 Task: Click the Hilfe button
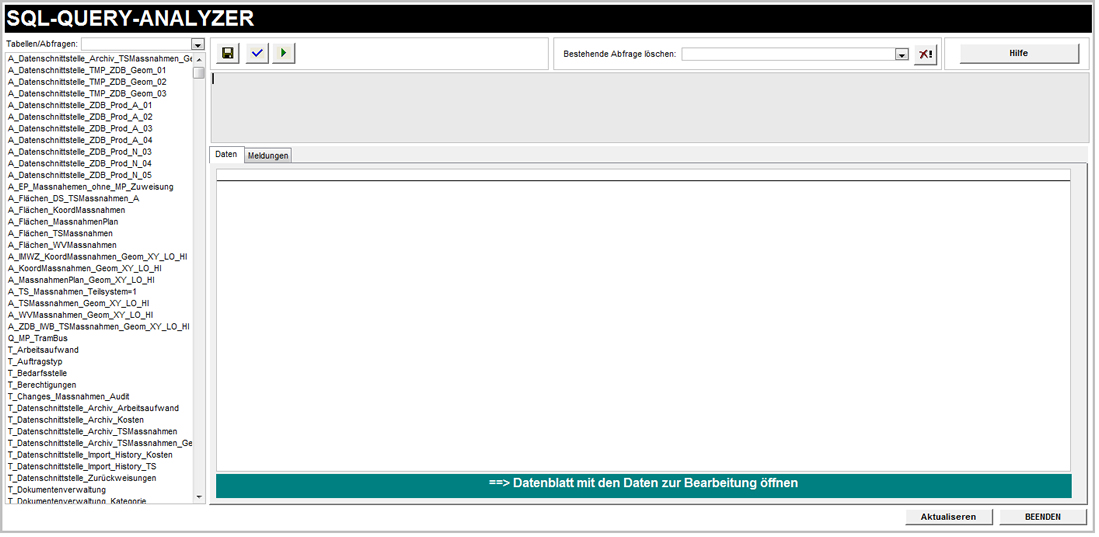pos(1018,54)
